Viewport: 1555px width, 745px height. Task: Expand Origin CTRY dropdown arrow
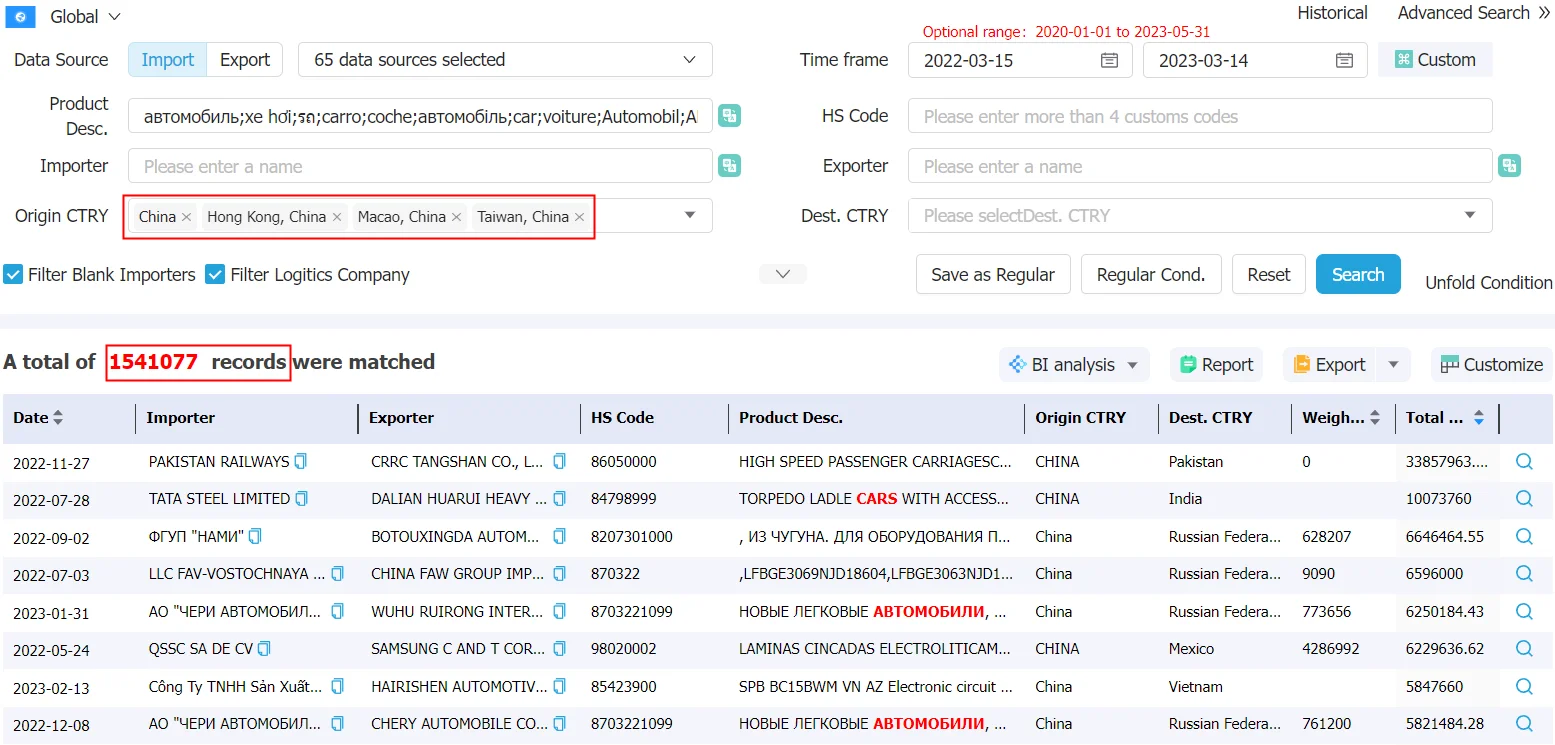coord(689,215)
